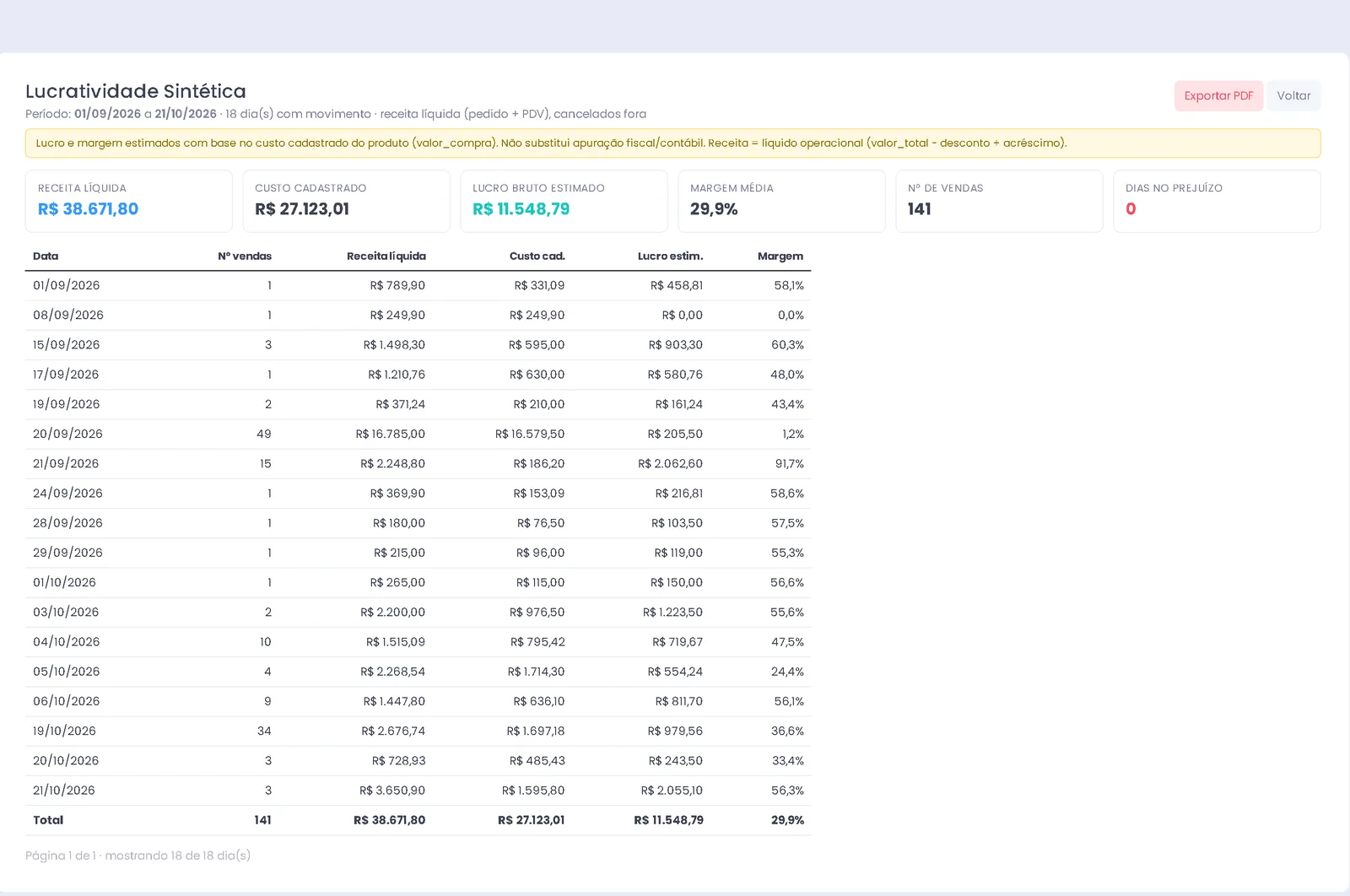This screenshot has width=1350, height=896.
Task: Click the Nº de Vendas card showing 141
Action: pos(1000,202)
